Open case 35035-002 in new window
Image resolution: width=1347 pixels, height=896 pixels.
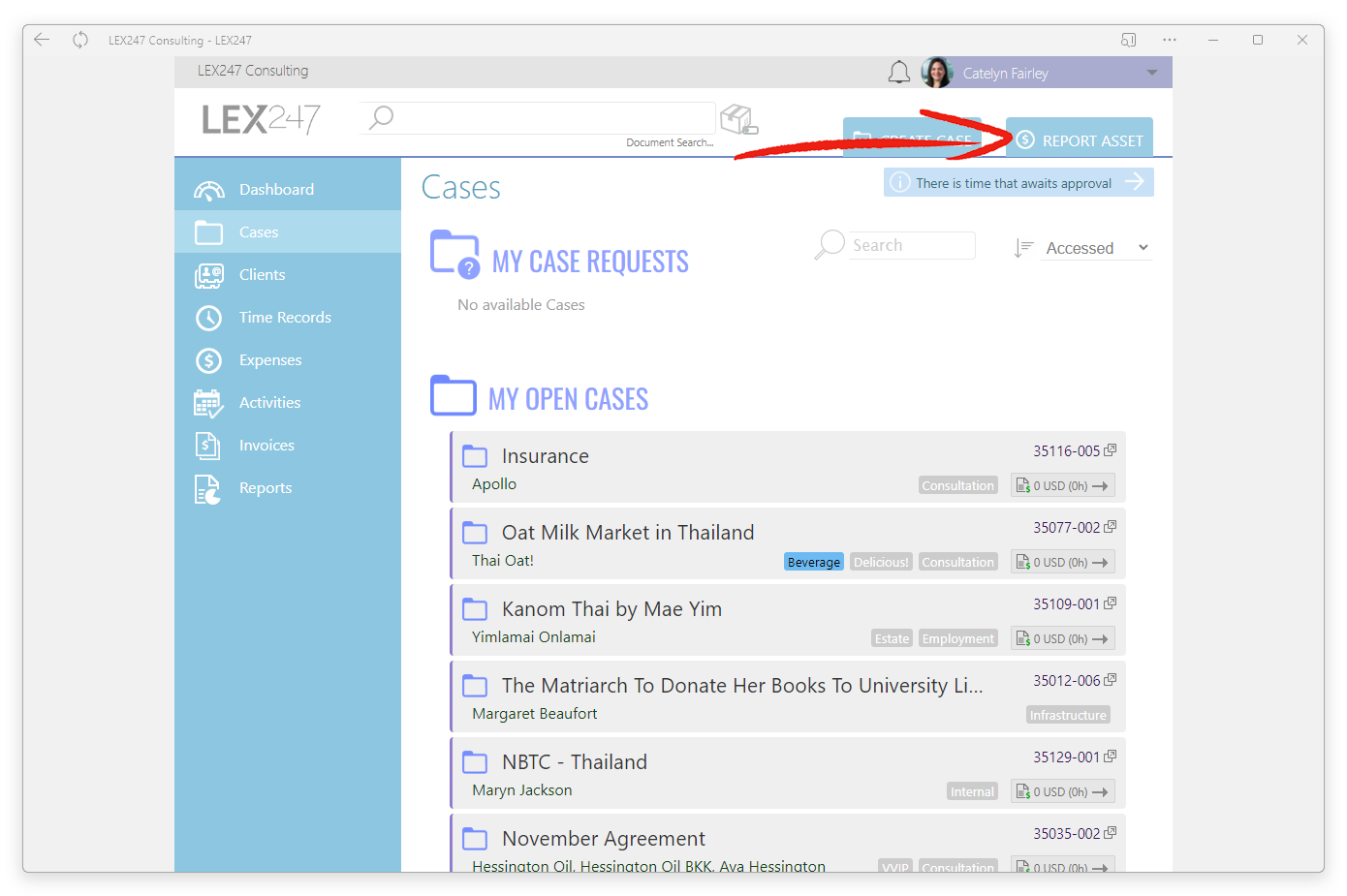coord(1110,833)
